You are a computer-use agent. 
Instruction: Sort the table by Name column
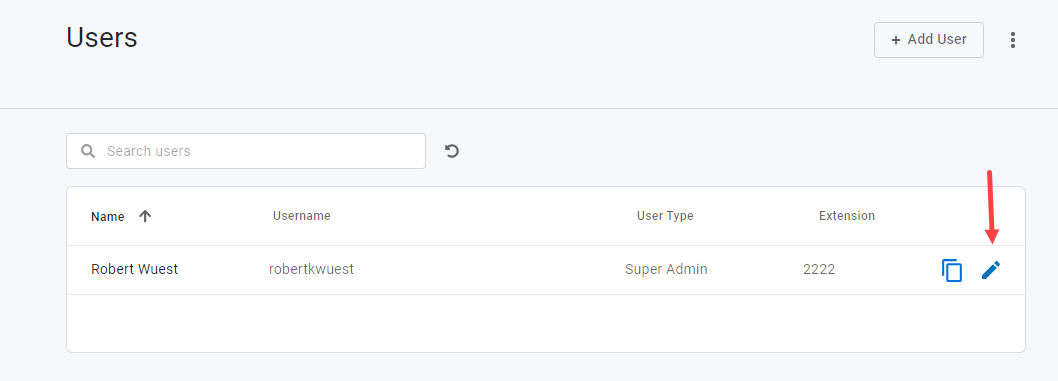[x=108, y=216]
